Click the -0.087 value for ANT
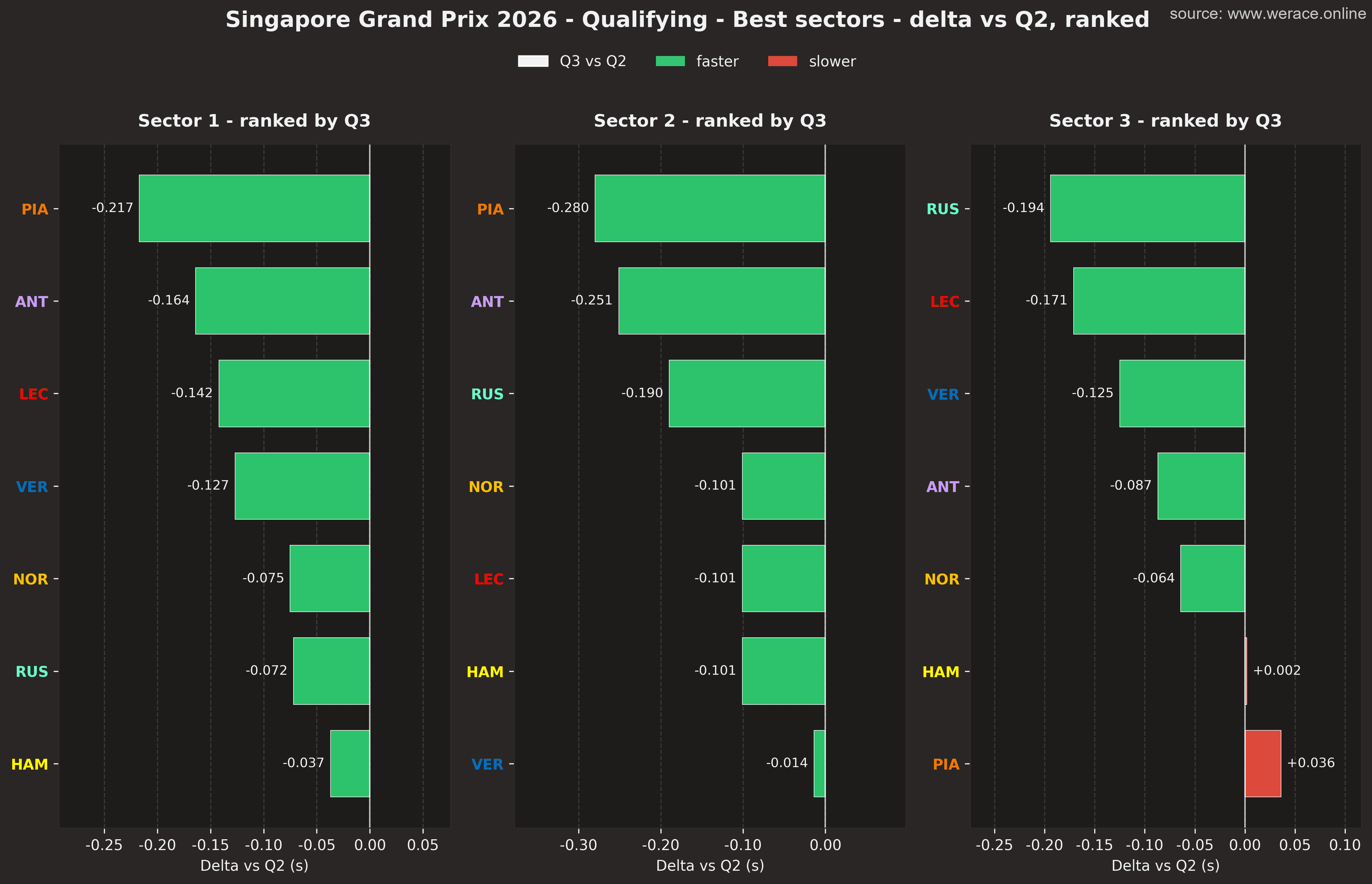Viewport: 1372px width, 884px height. pos(1130,486)
